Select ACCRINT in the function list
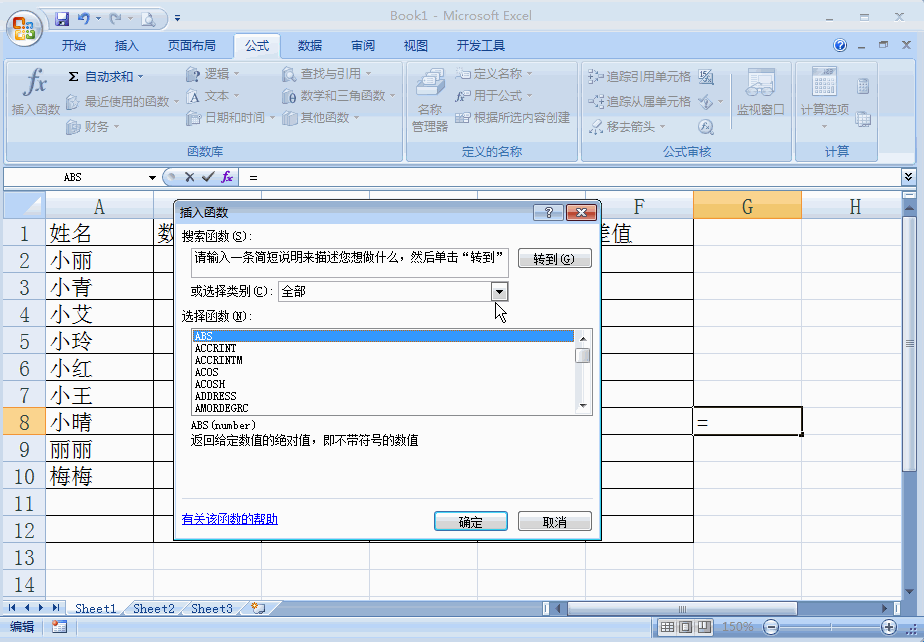Screen dimensions: 924x642 [384, 348]
